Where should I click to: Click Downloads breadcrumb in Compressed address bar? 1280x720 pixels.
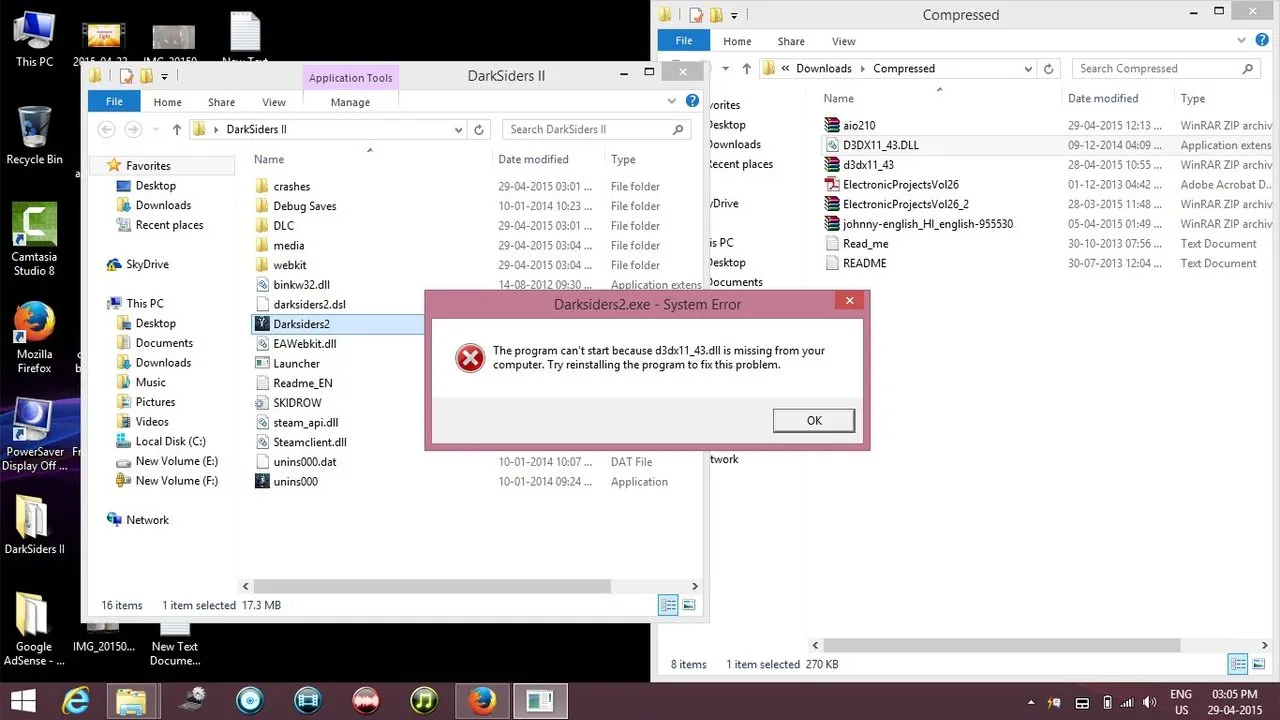[x=823, y=69]
